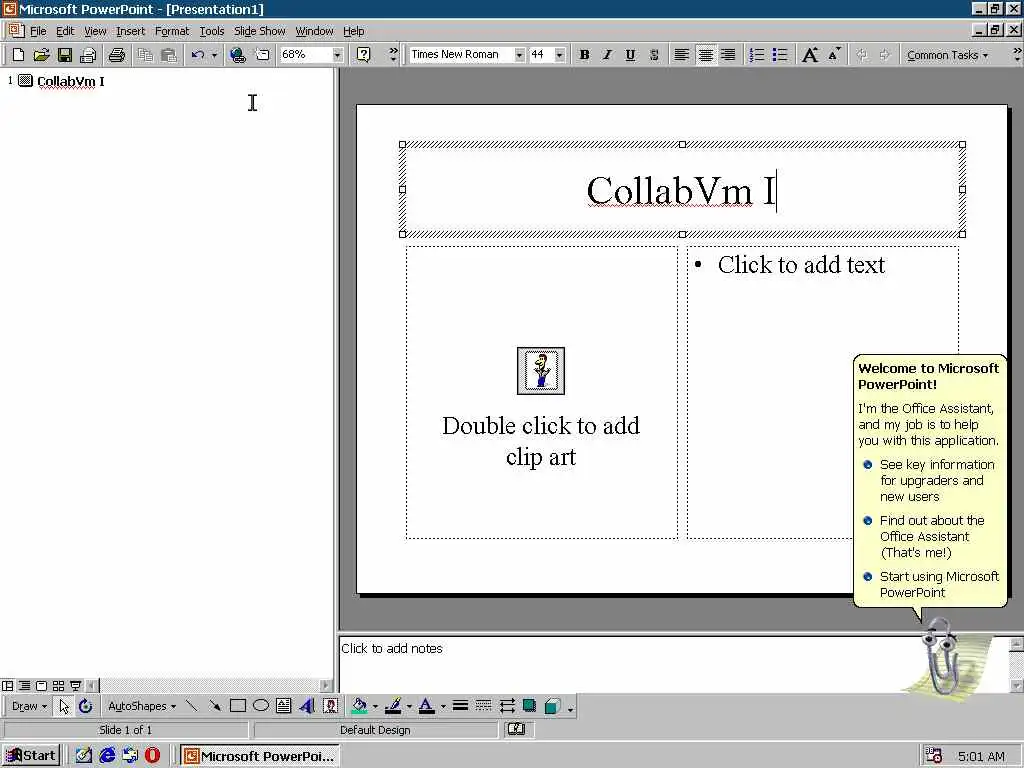1024x768 pixels.
Task: Expand the Font Color dropdown arrow
Action: coord(443,706)
